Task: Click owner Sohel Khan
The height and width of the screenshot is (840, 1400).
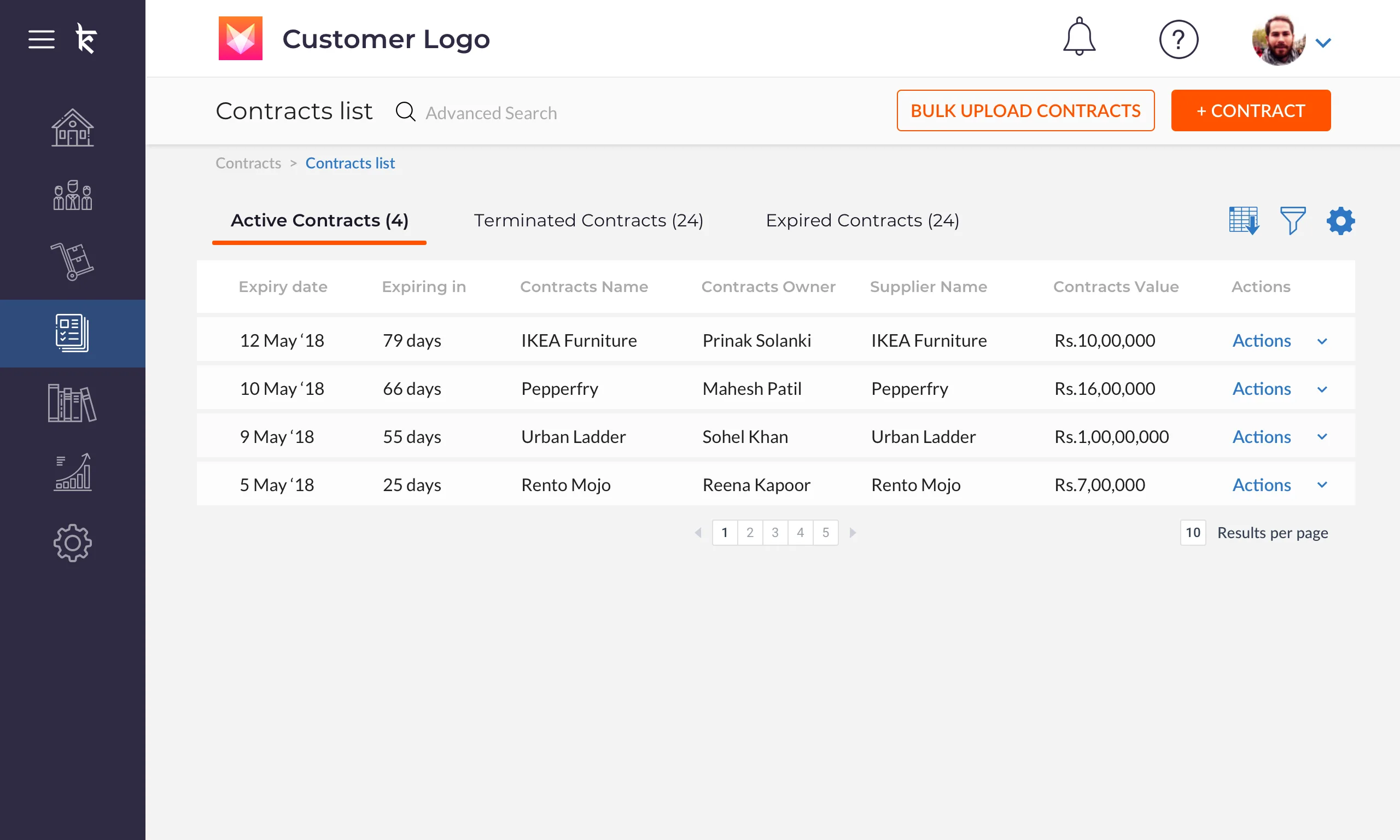Action: coord(745,437)
